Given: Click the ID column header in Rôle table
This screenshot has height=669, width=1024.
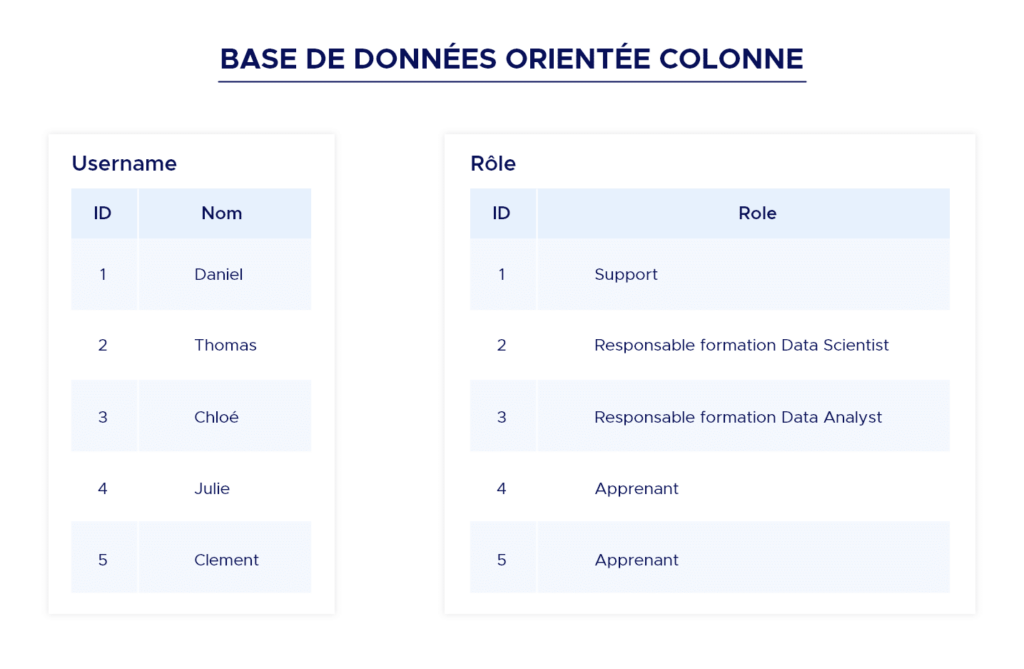Looking at the screenshot, I should (x=501, y=213).
